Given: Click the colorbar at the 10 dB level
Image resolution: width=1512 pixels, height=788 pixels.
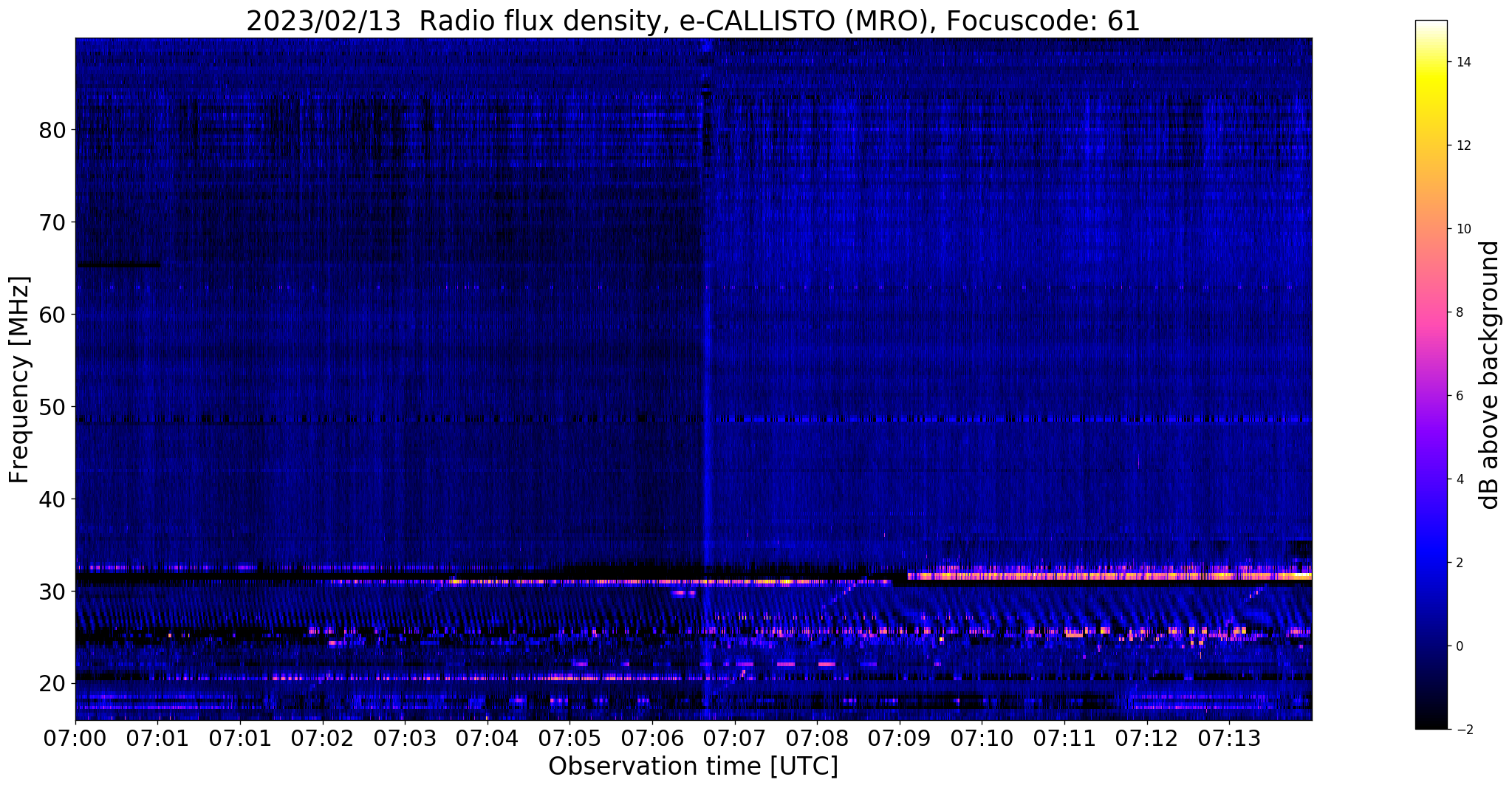Looking at the screenshot, I should pos(1431,229).
